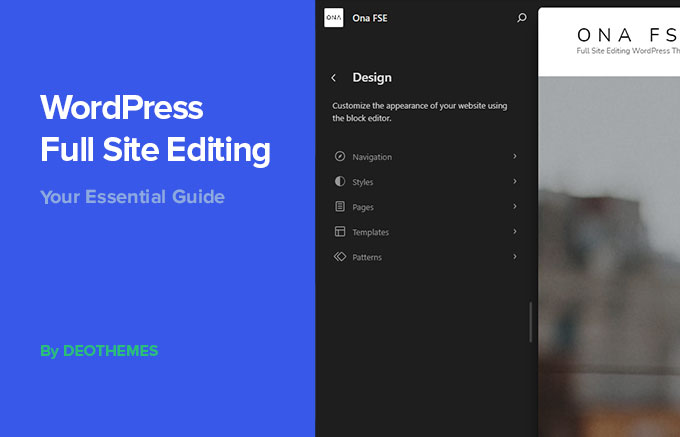Open the Pages menu item

pos(426,207)
